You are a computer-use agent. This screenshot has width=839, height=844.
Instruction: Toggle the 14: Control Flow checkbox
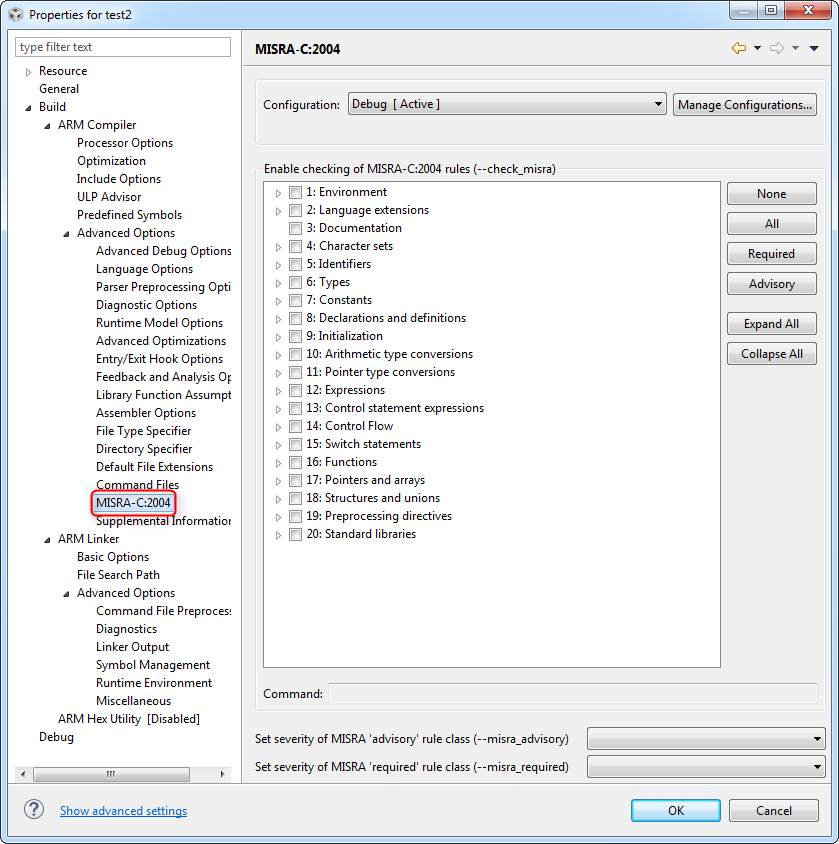pos(295,426)
